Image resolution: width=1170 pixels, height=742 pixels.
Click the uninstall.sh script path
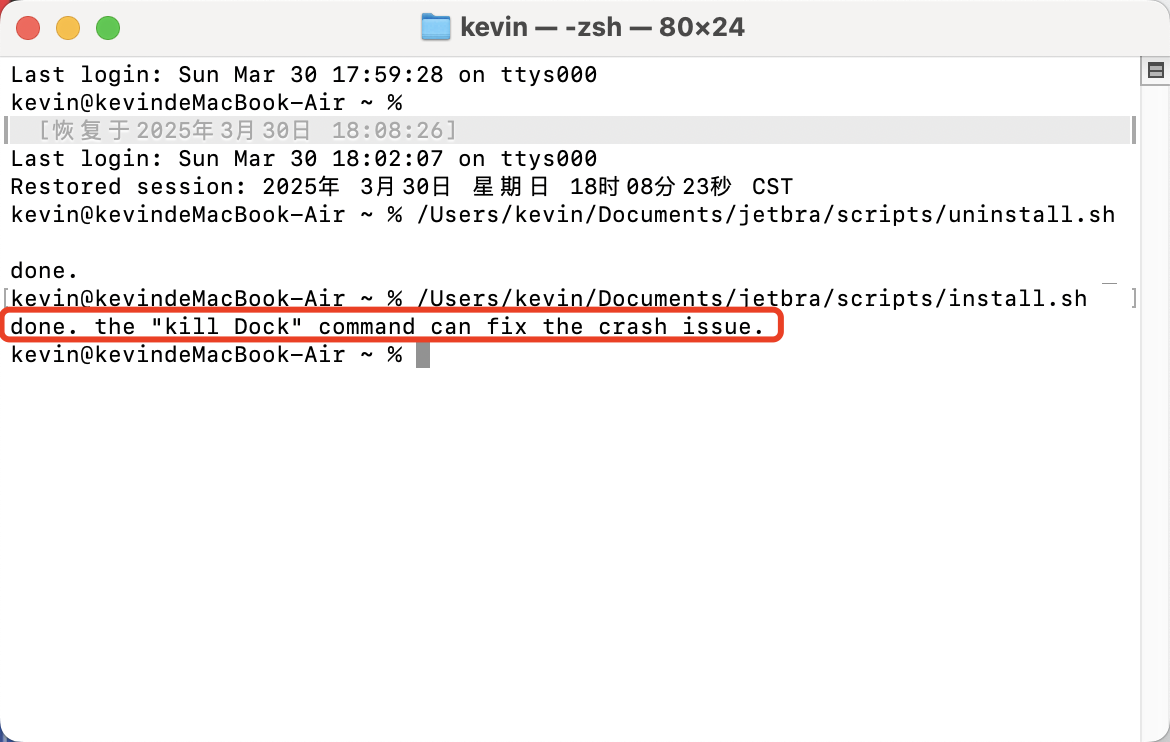[x=766, y=214]
